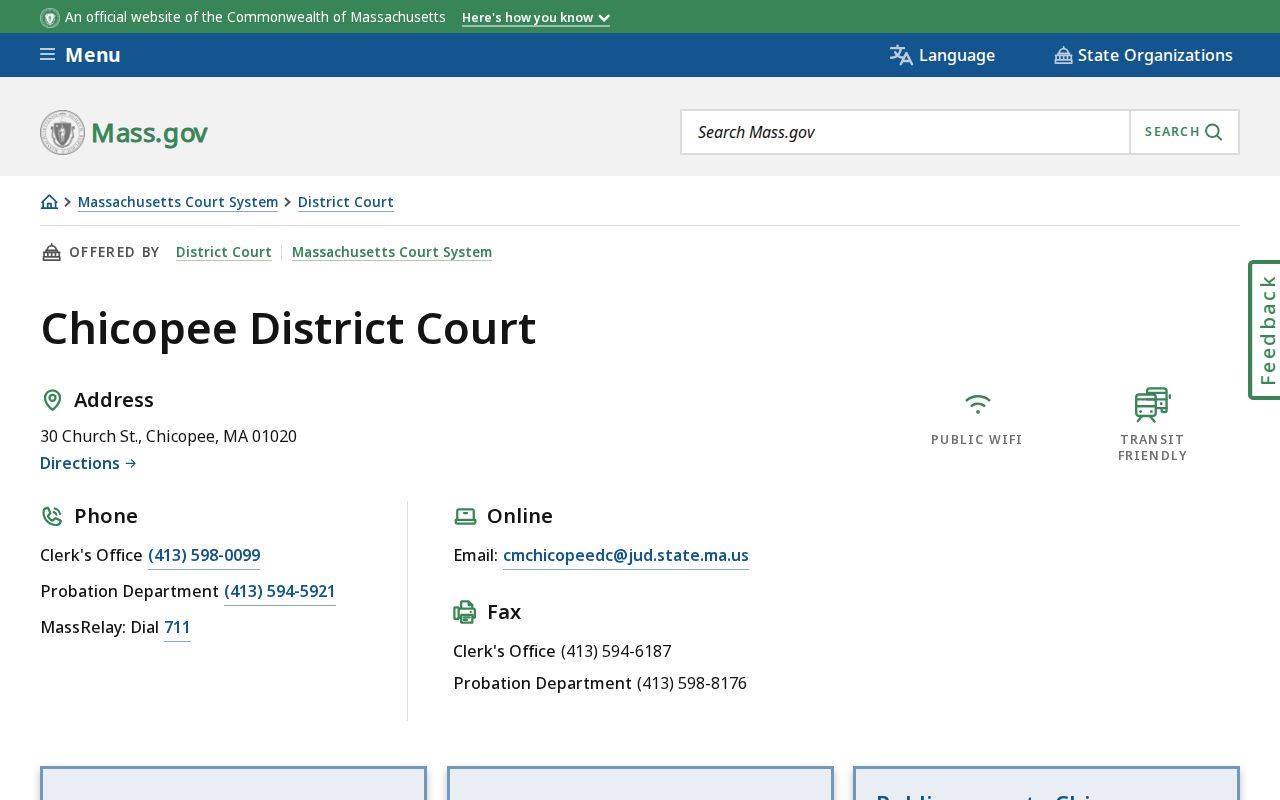This screenshot has height=800, width=1280.
Task: Click the Address location pin icon
Action: 52,400
